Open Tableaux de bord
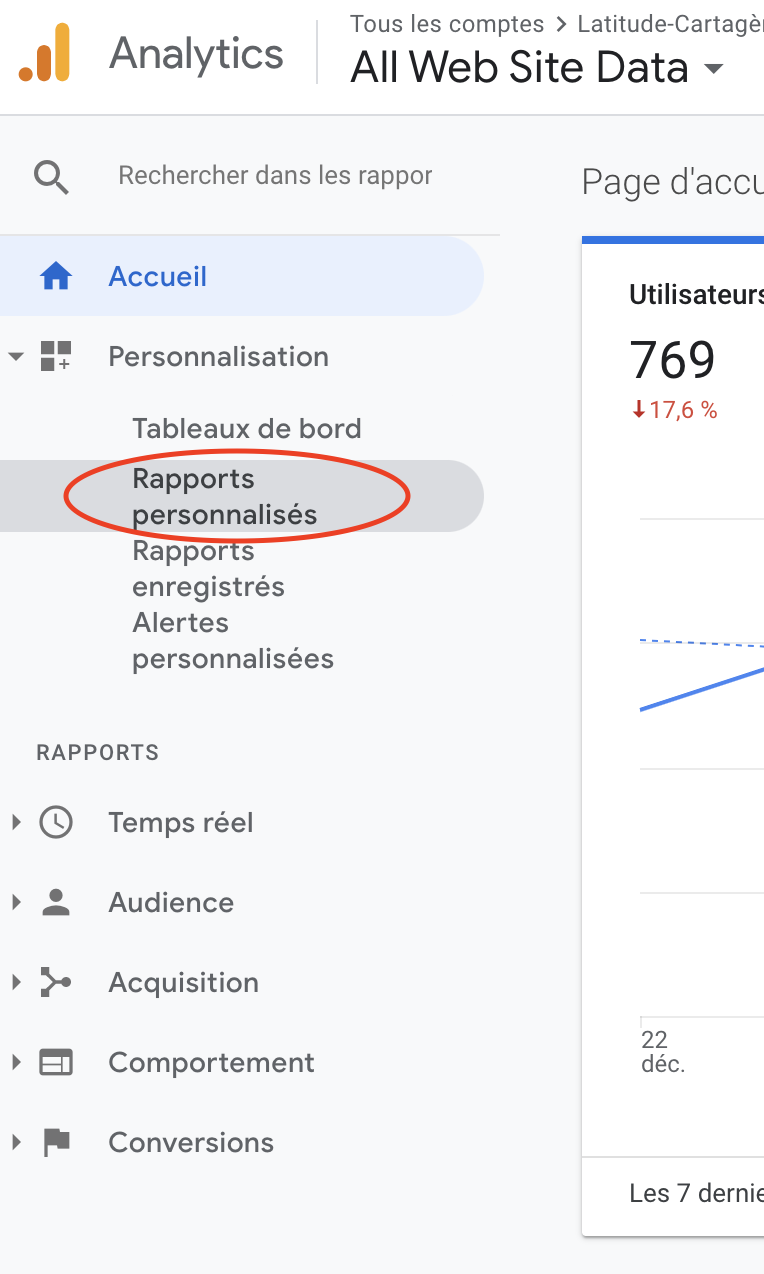The image size is (764, 1274). click(x=246, y=429)
